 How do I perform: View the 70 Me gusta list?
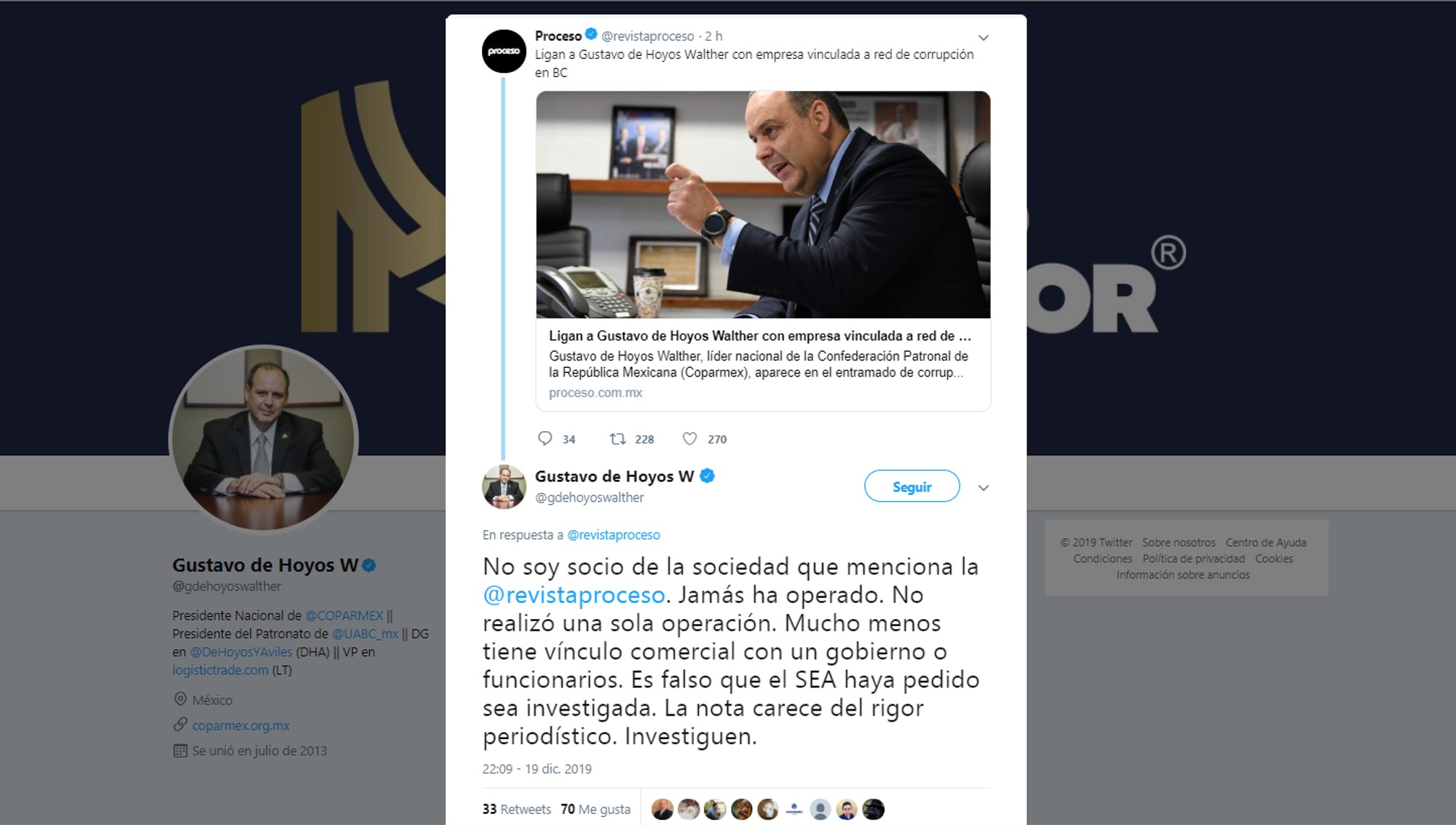coord(596,809)
